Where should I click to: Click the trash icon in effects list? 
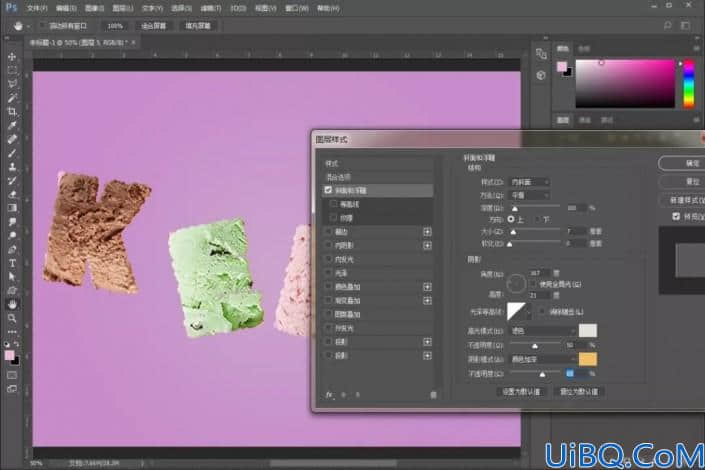[433, 395]
